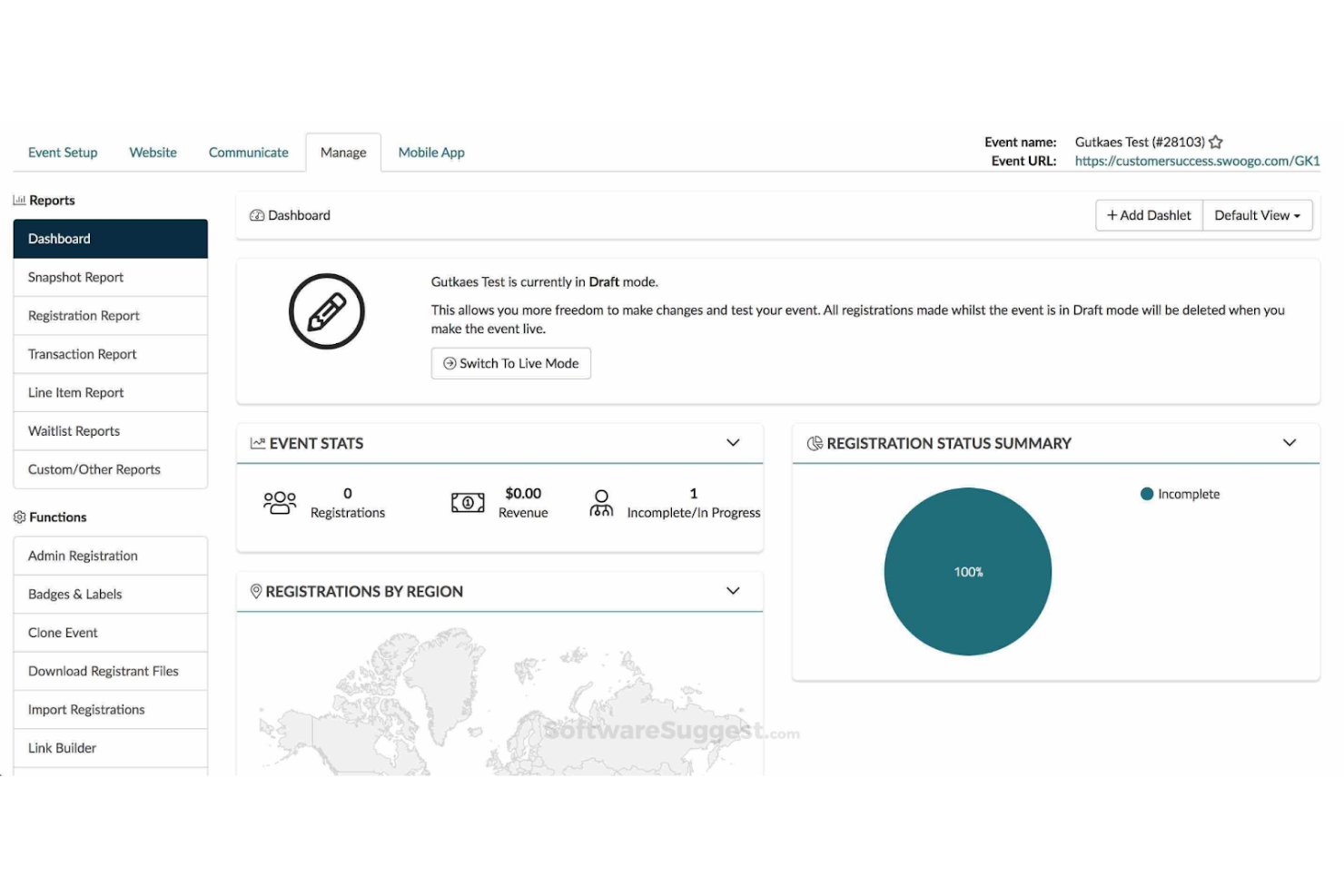Switch to the Website tab
This screenshot has height=896, width=1344.
[x=153, y=153]
